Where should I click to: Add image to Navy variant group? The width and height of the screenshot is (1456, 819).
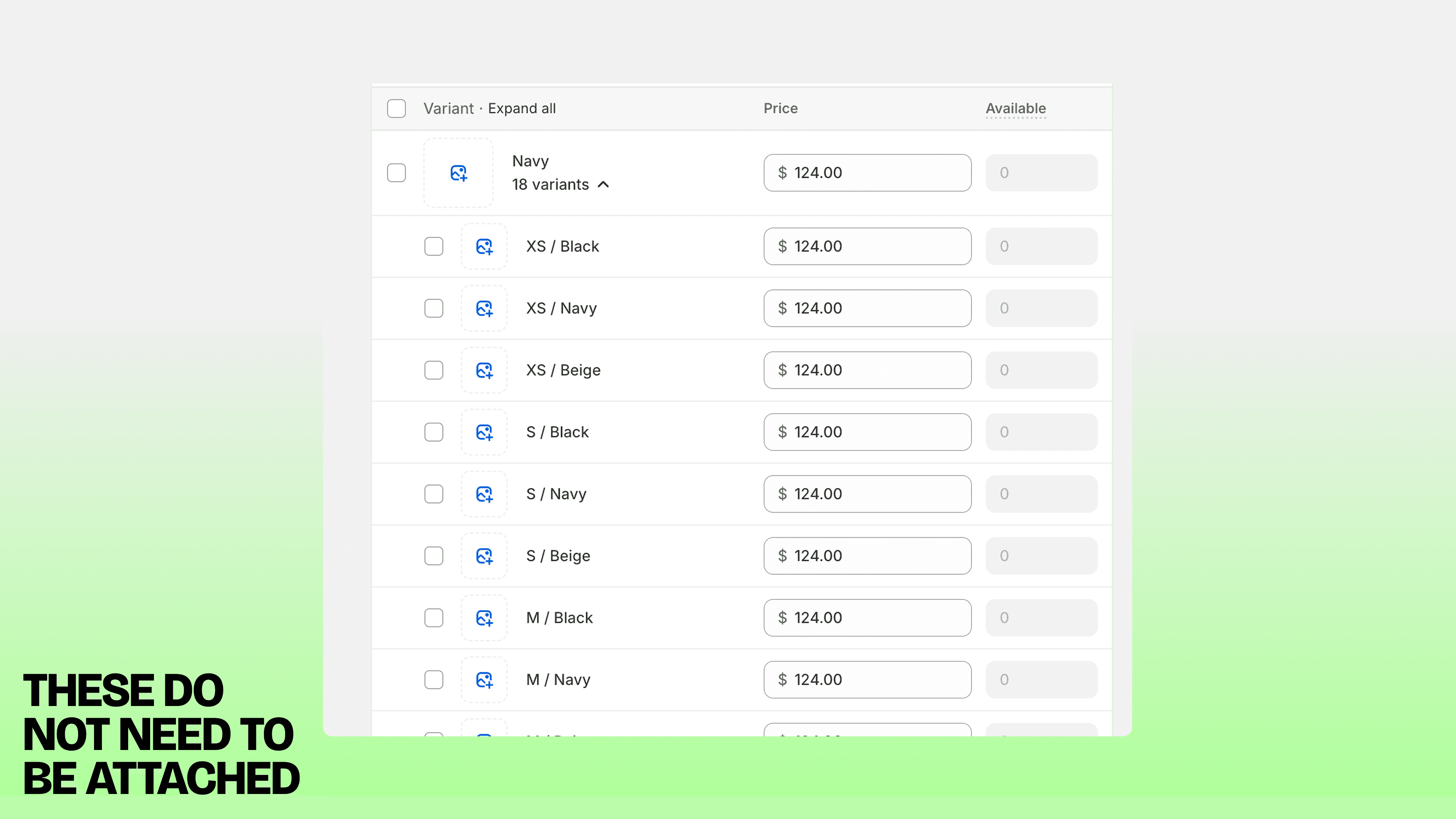pos(458,173)
